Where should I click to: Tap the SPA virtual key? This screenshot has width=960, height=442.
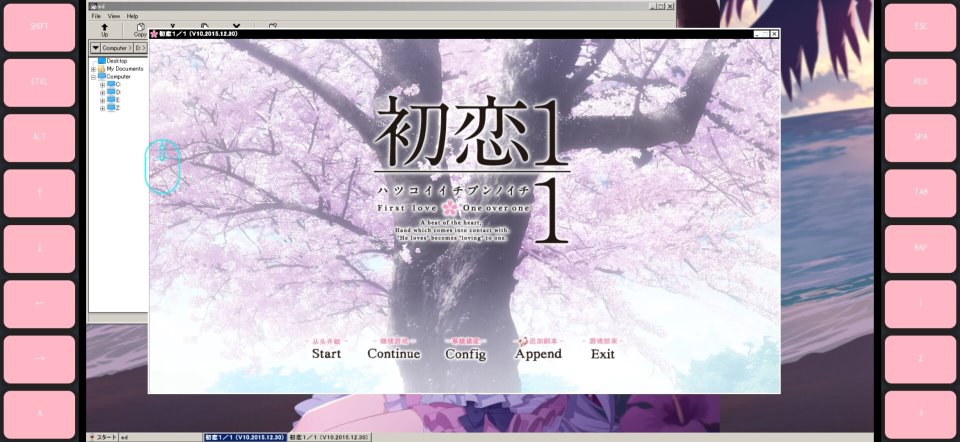coord(920,137)
